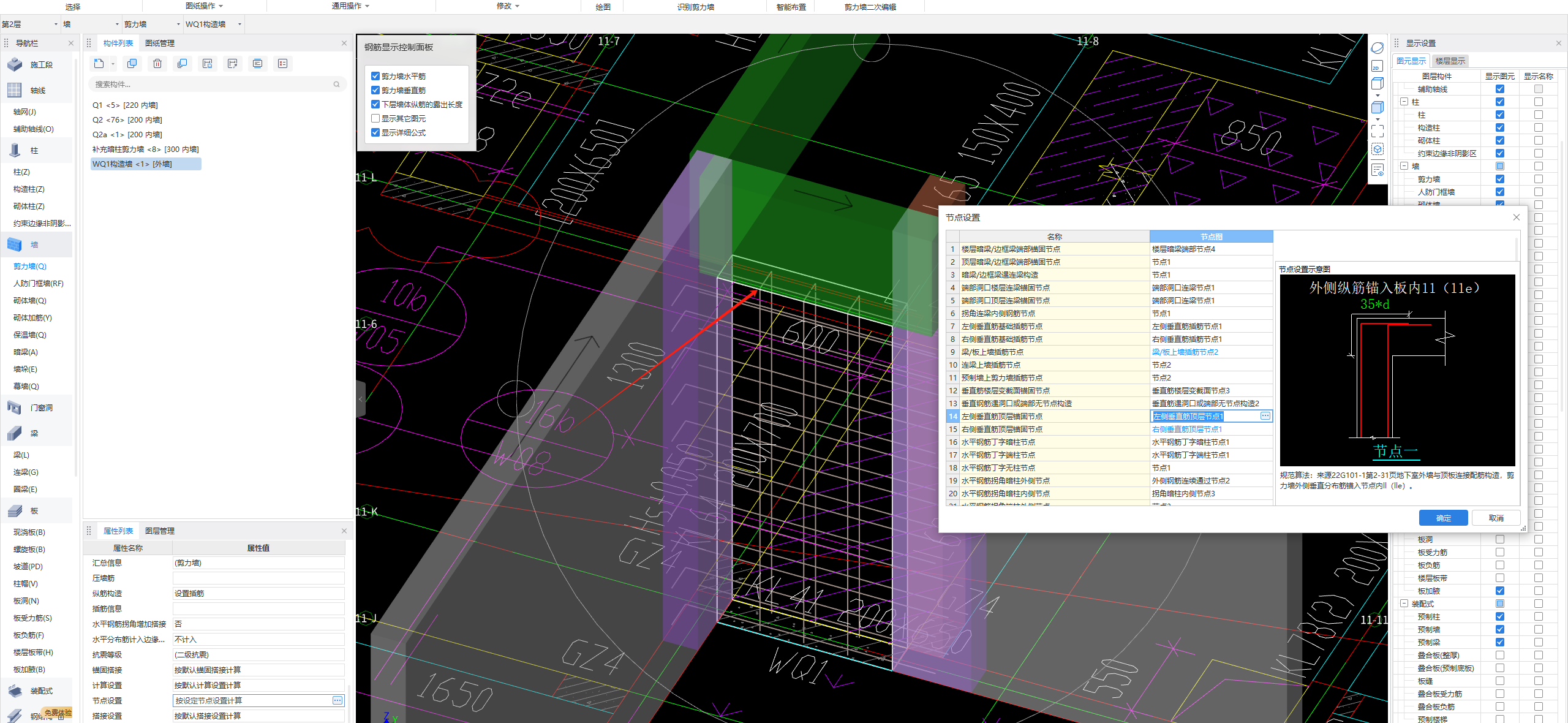The image size is (1568, 723).
Task: Uncheck 剪力墙垂直筋 checkbox
Action: tap(375, 90)
